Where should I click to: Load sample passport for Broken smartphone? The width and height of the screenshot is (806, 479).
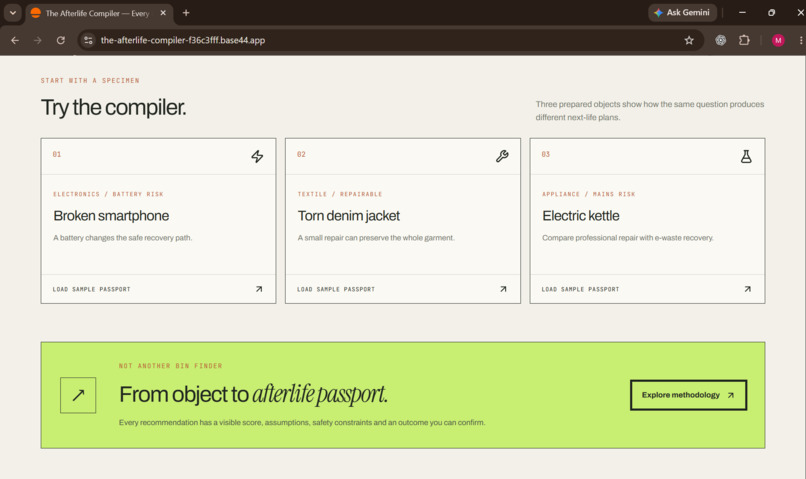(158, 289)
